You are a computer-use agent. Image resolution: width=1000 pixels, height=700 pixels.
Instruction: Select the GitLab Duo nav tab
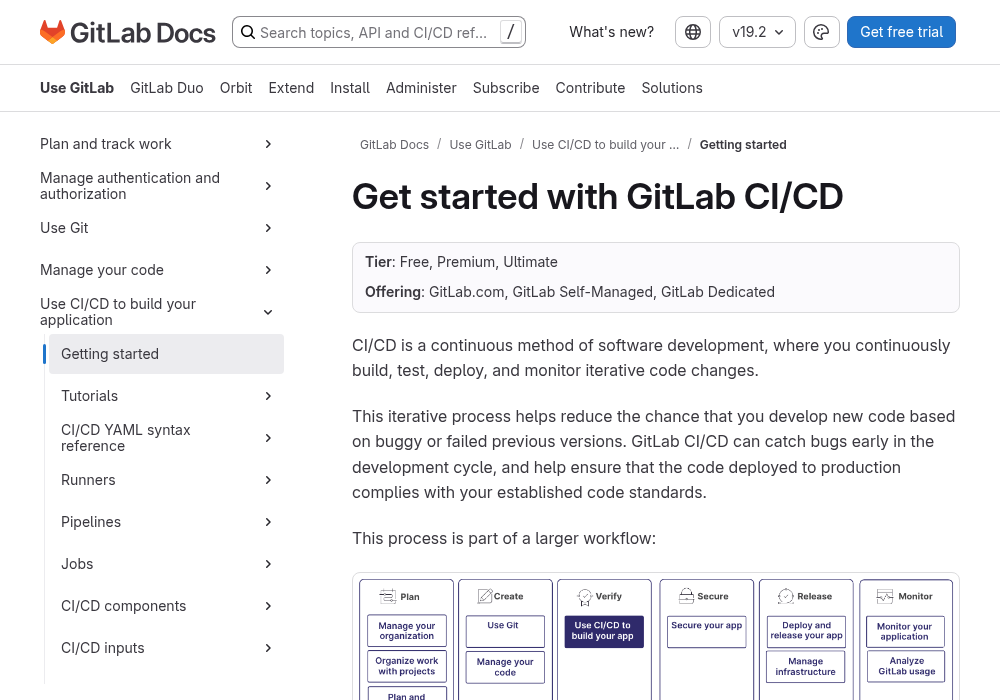[166, 88]
